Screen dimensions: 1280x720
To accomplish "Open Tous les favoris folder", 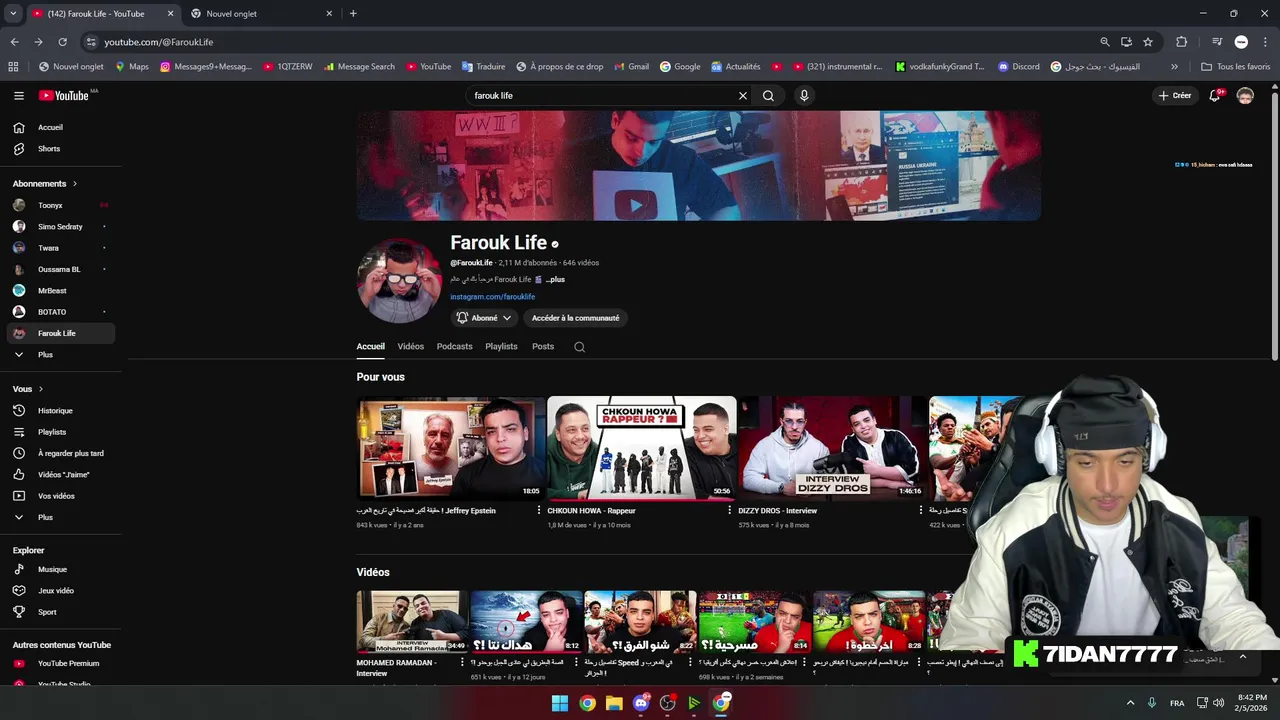I will coord(1235,67).
